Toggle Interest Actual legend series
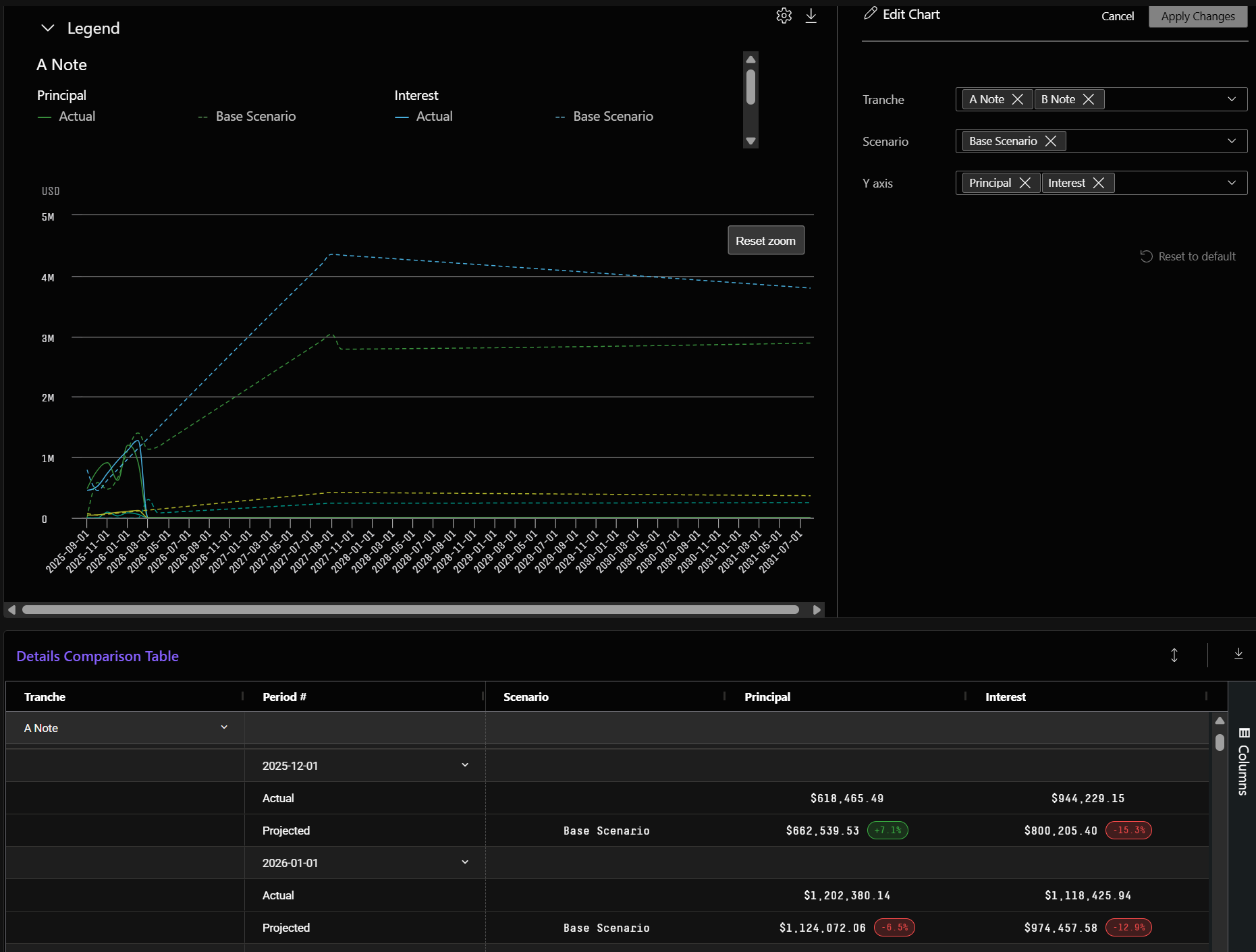Viewport: 1256px width, 952px height. tap(424, 116)
